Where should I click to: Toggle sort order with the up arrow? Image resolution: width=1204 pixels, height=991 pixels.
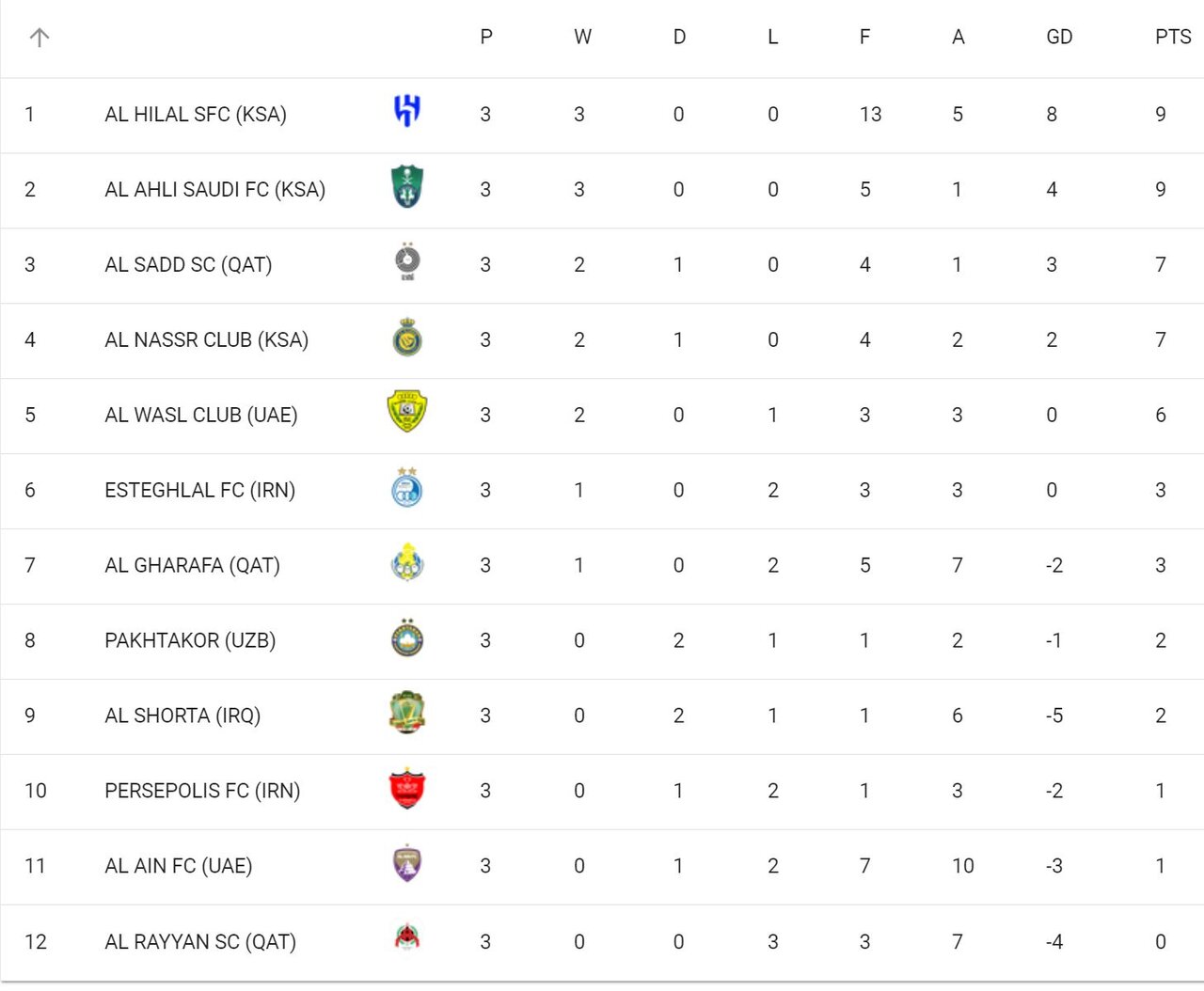tap(39, 38)
